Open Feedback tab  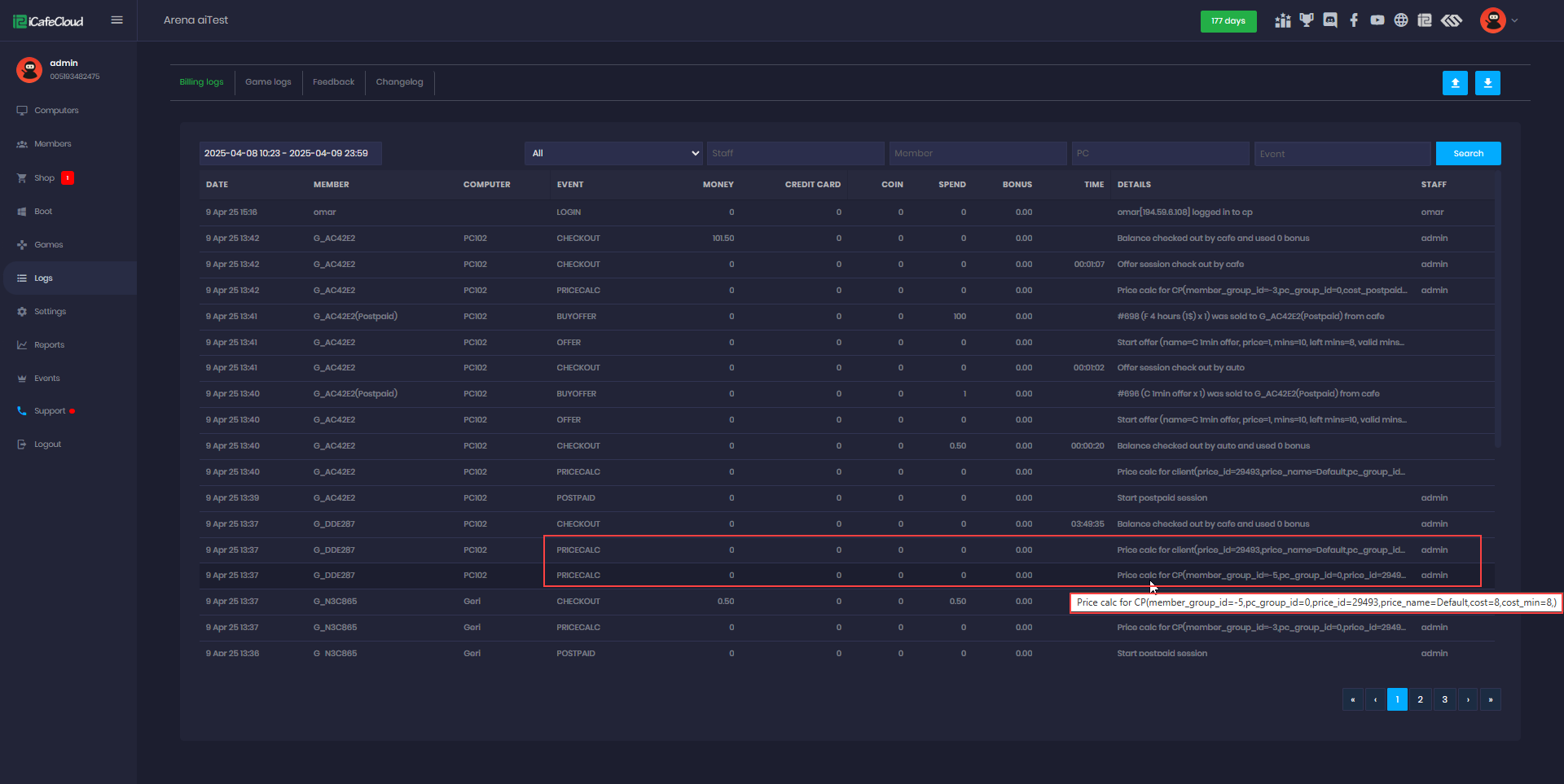tap(333, 82)
